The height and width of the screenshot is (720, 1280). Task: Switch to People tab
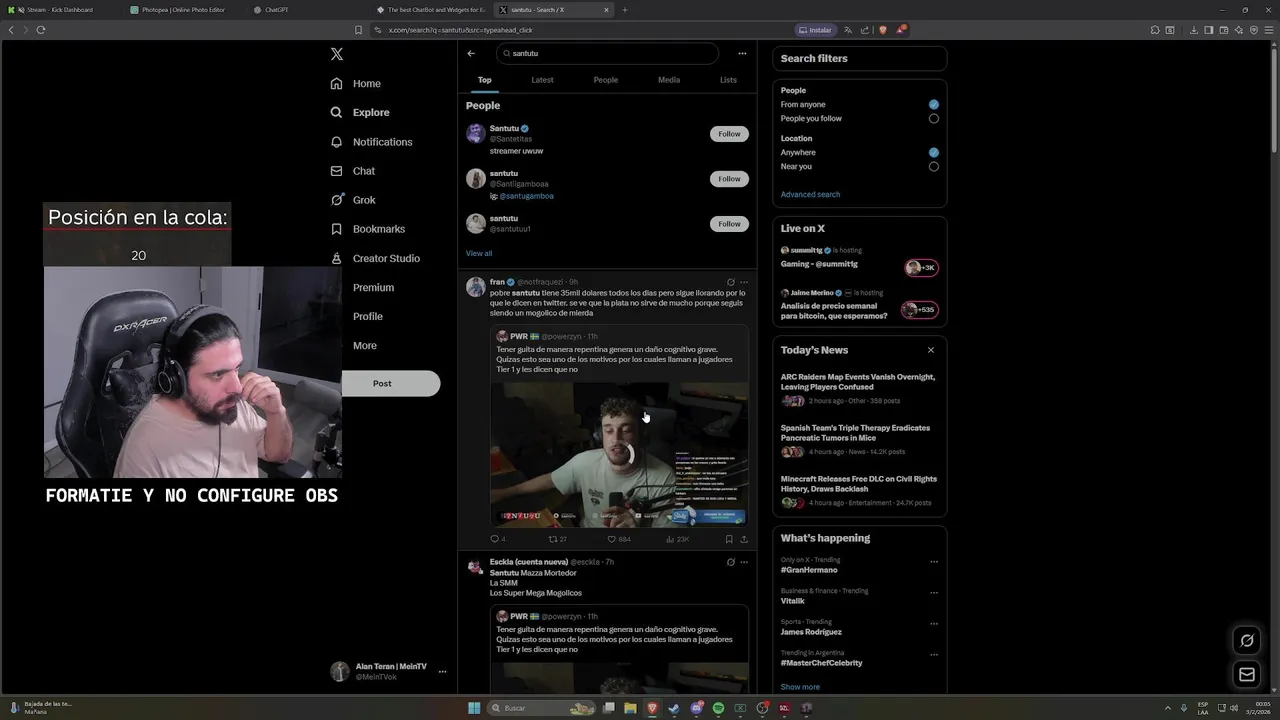(605, 80)
